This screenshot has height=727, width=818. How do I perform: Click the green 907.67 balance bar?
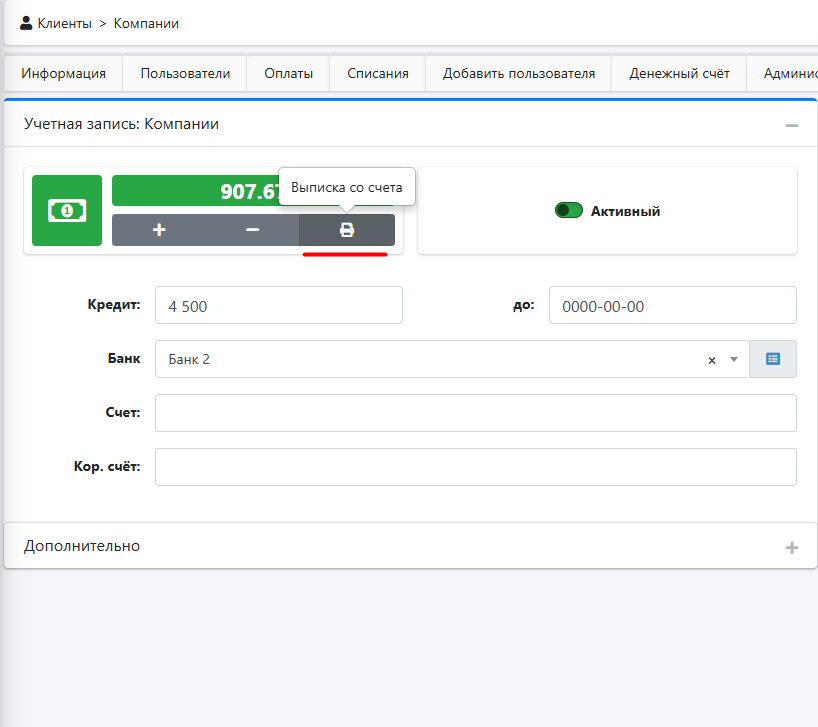pyautogui.click(x=254, y=191)
